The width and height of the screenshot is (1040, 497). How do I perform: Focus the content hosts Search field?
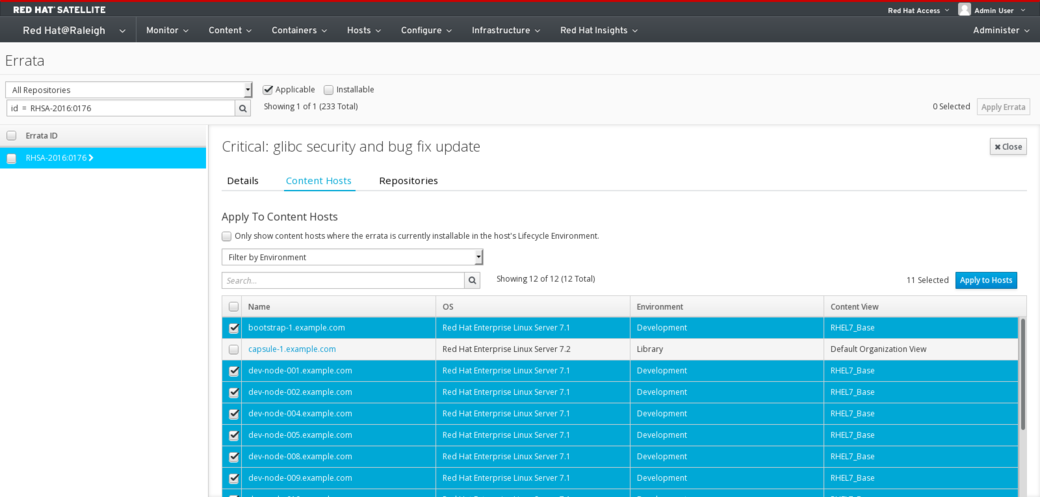(x=343, y=281)
